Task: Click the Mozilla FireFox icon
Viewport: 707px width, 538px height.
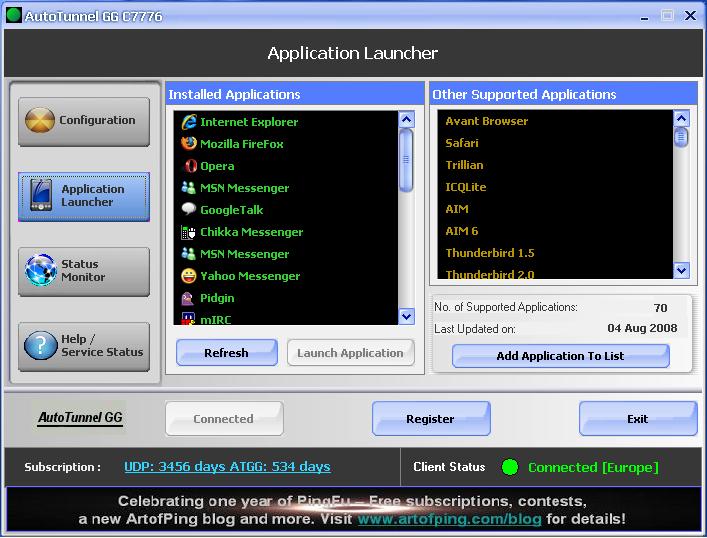Action: point(189,143)
